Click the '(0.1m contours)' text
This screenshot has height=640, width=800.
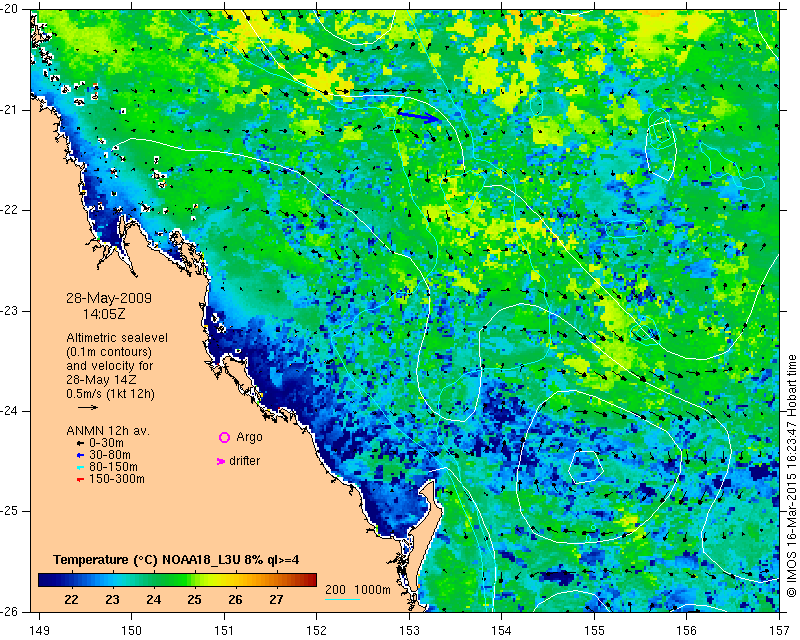point(109,352)
